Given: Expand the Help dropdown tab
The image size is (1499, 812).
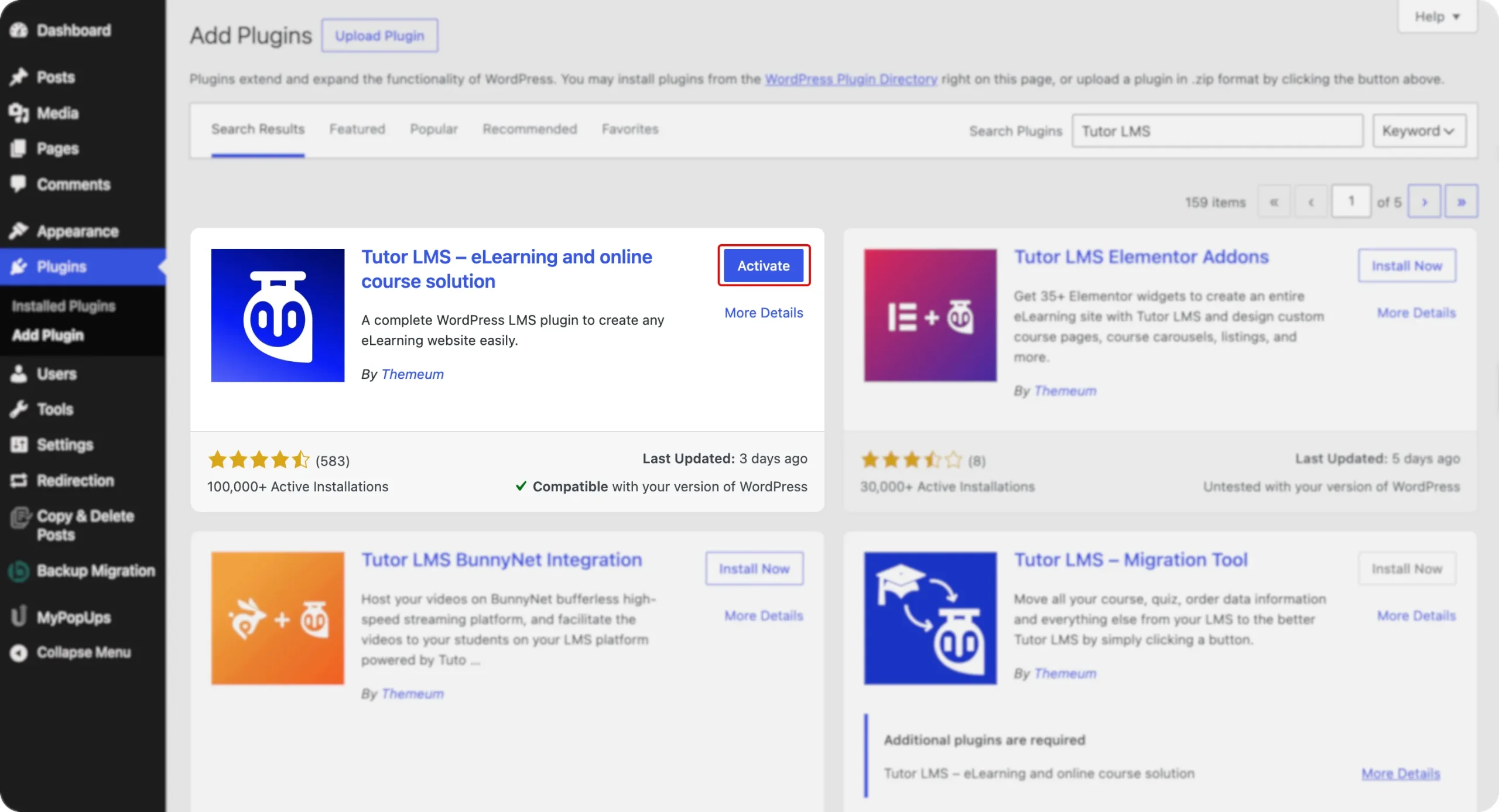Looking at the screenshot, I should [x=1437, y=16].
